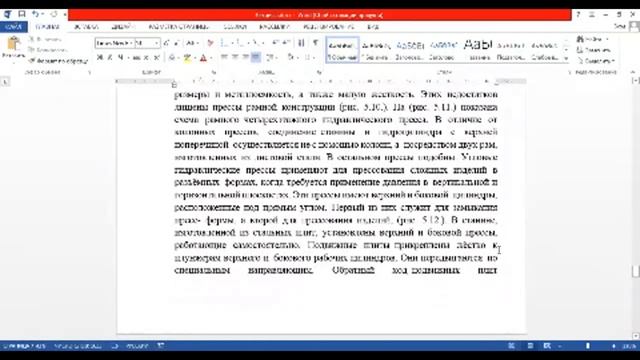Apply the No Spacing style
The width and height of the screenshot is (640, 360).
coord(376,50)
